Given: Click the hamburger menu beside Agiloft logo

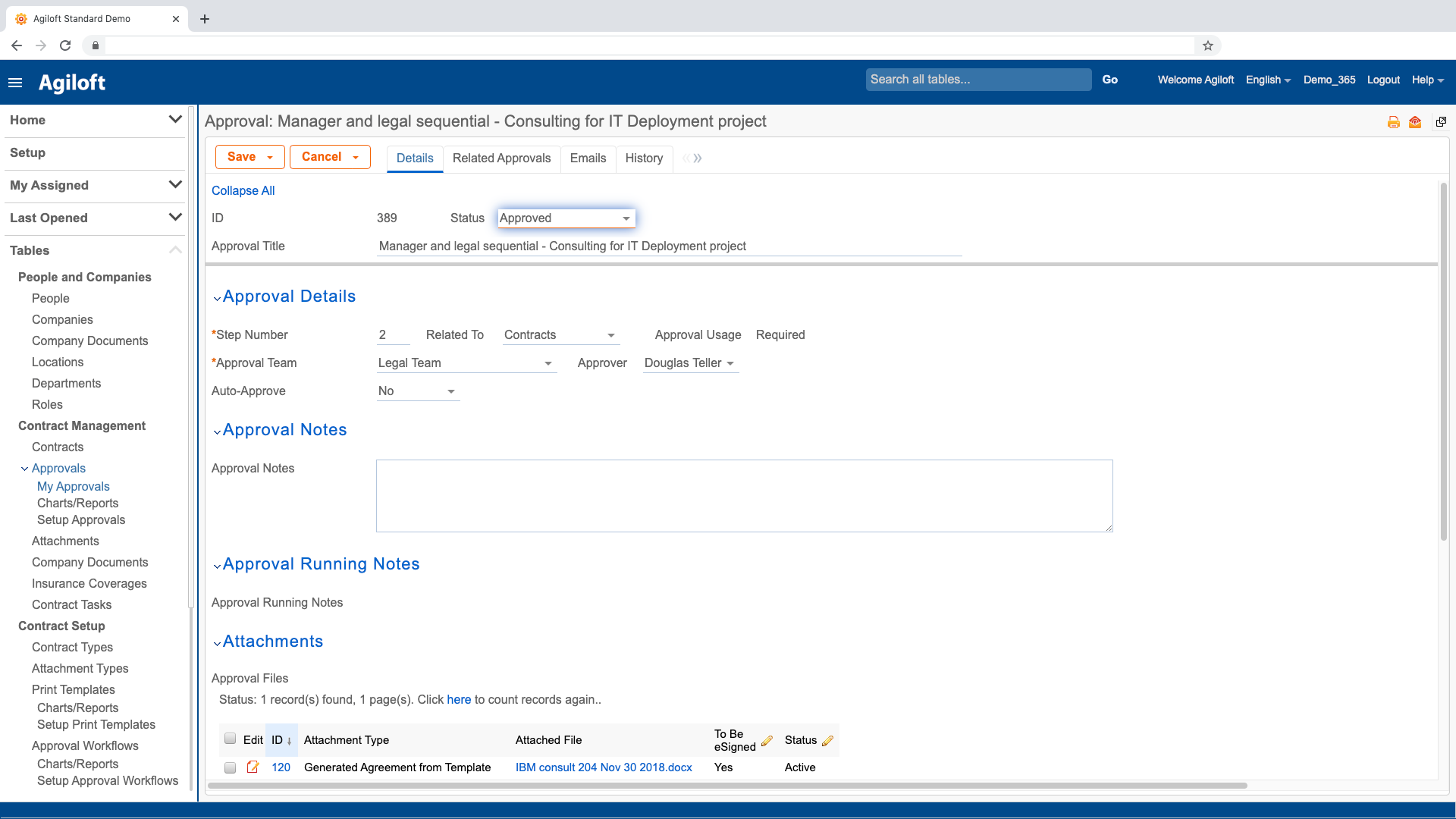Looking at the screenshot, I should [15, 82].
